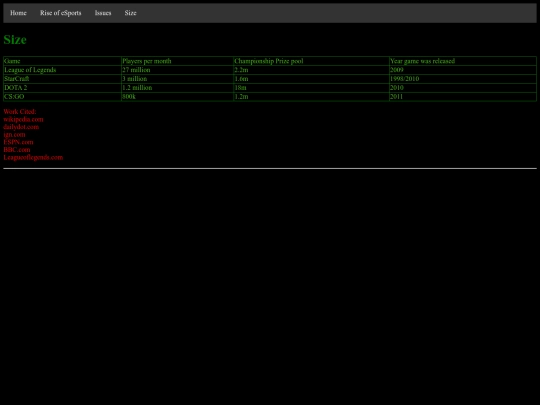Select the 1.2m prize cell

point(311,97)
